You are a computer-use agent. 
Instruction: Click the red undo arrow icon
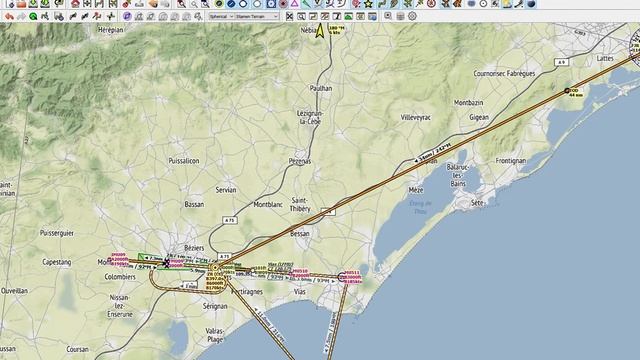(x=9, y=16)
